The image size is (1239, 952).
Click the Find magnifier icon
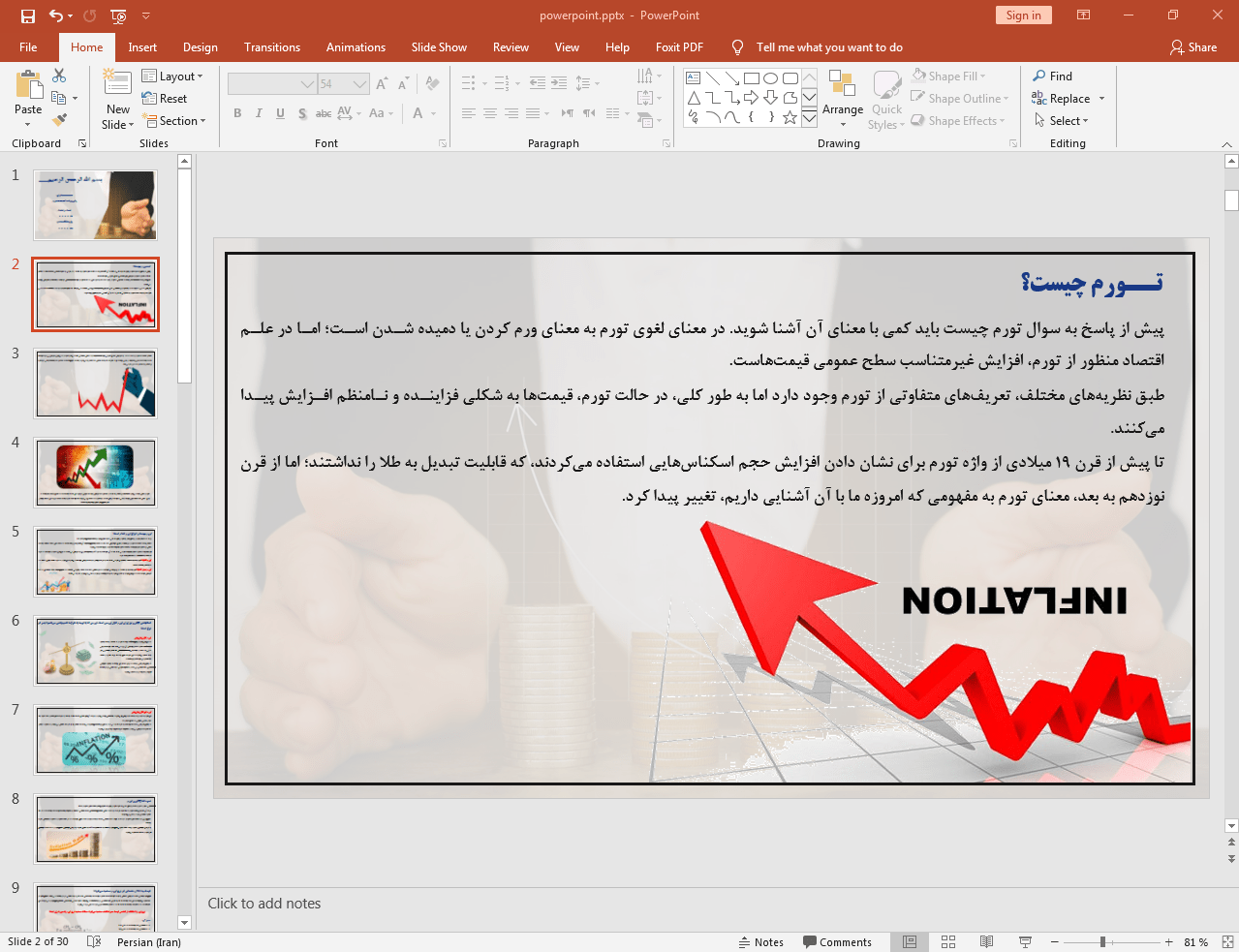click(x=1039, y=76)
